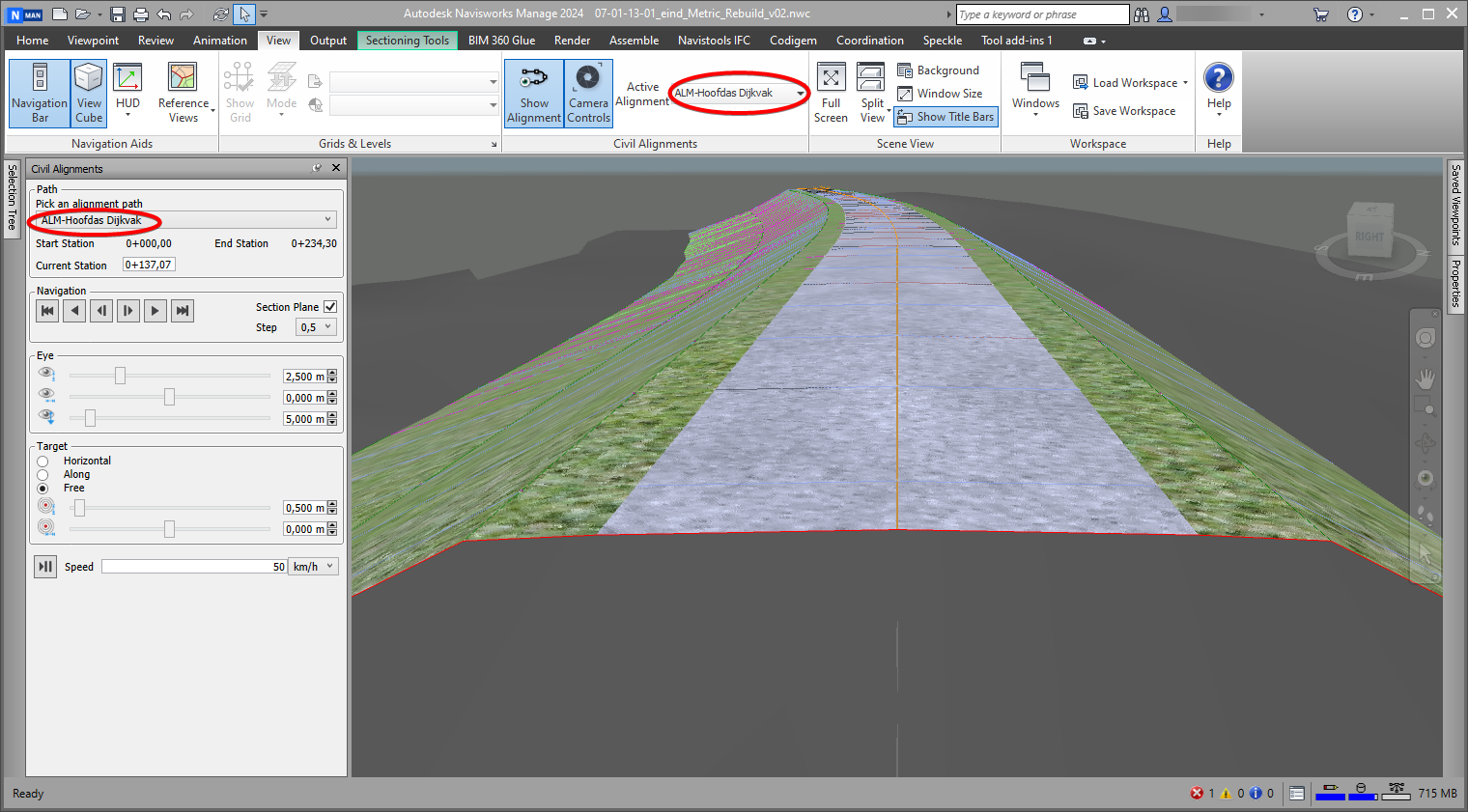Click the Print icon in quick access toolbar
The width and height of the screenshot is (1468, 812).
tap(141, 14)
